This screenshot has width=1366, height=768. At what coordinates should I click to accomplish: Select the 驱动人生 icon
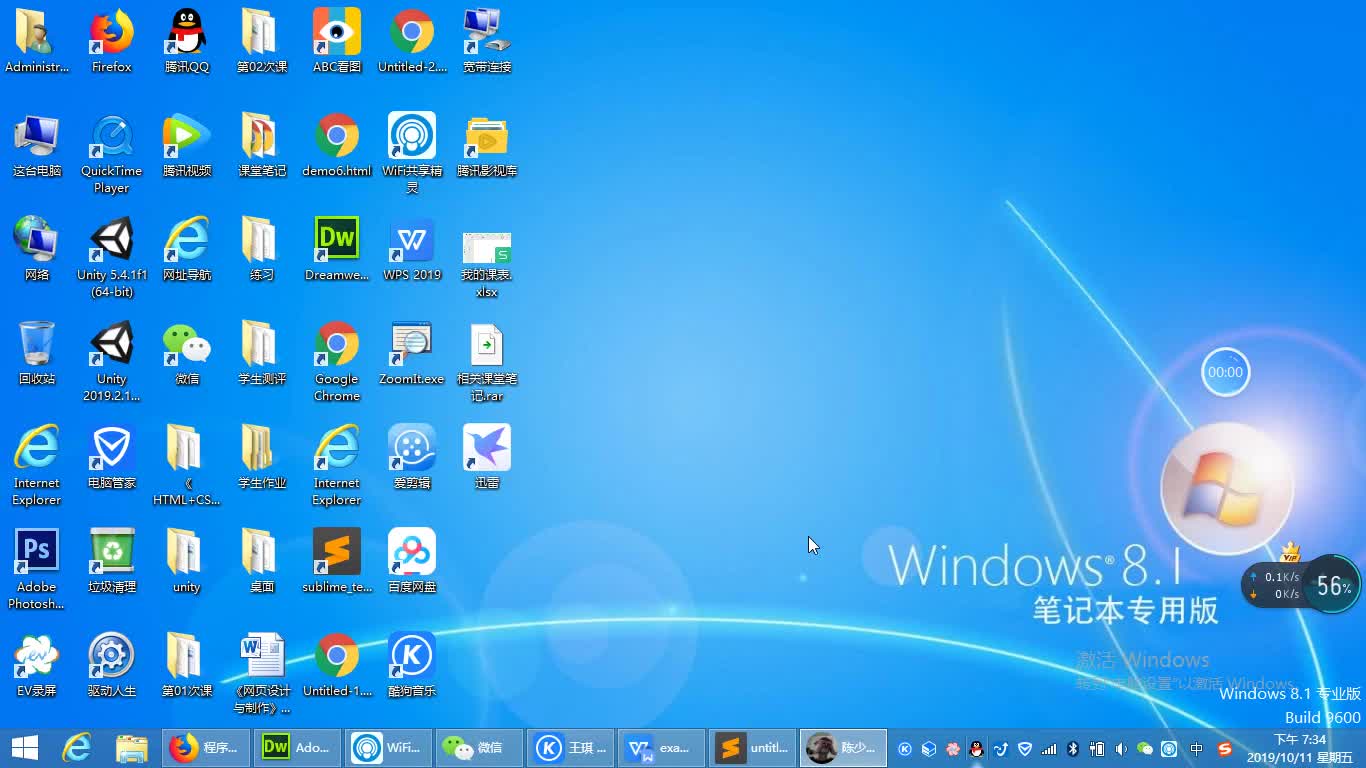pos(112,665)
